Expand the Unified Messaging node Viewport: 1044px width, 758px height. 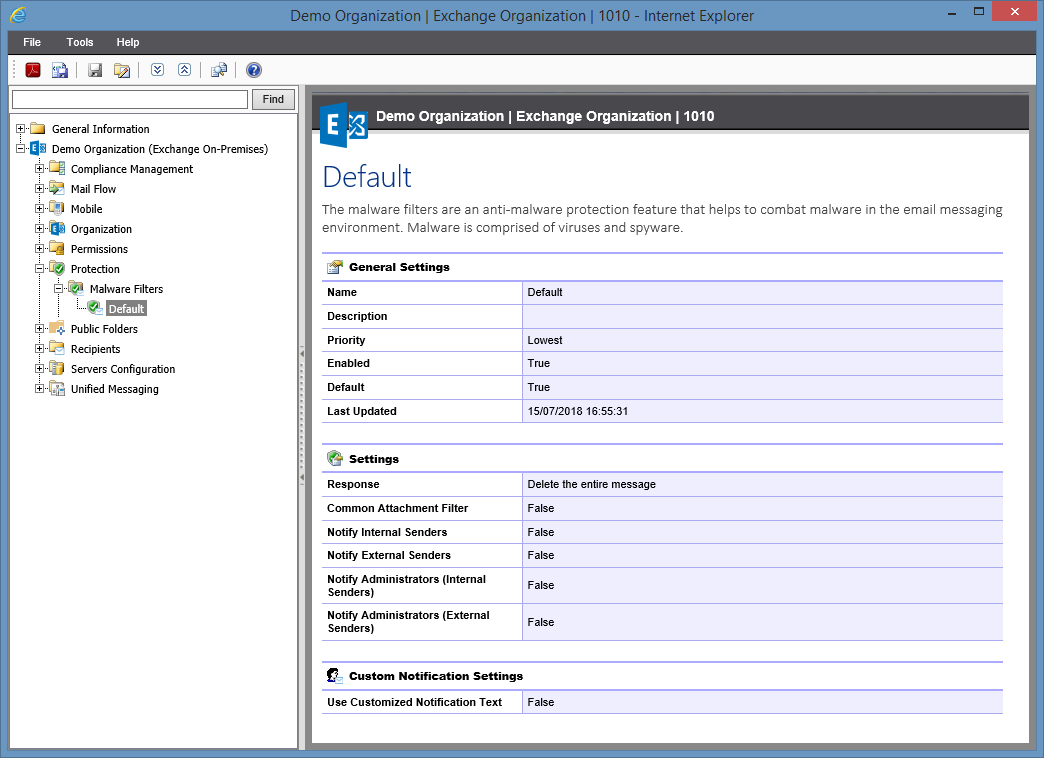click(x=39, y=388)
